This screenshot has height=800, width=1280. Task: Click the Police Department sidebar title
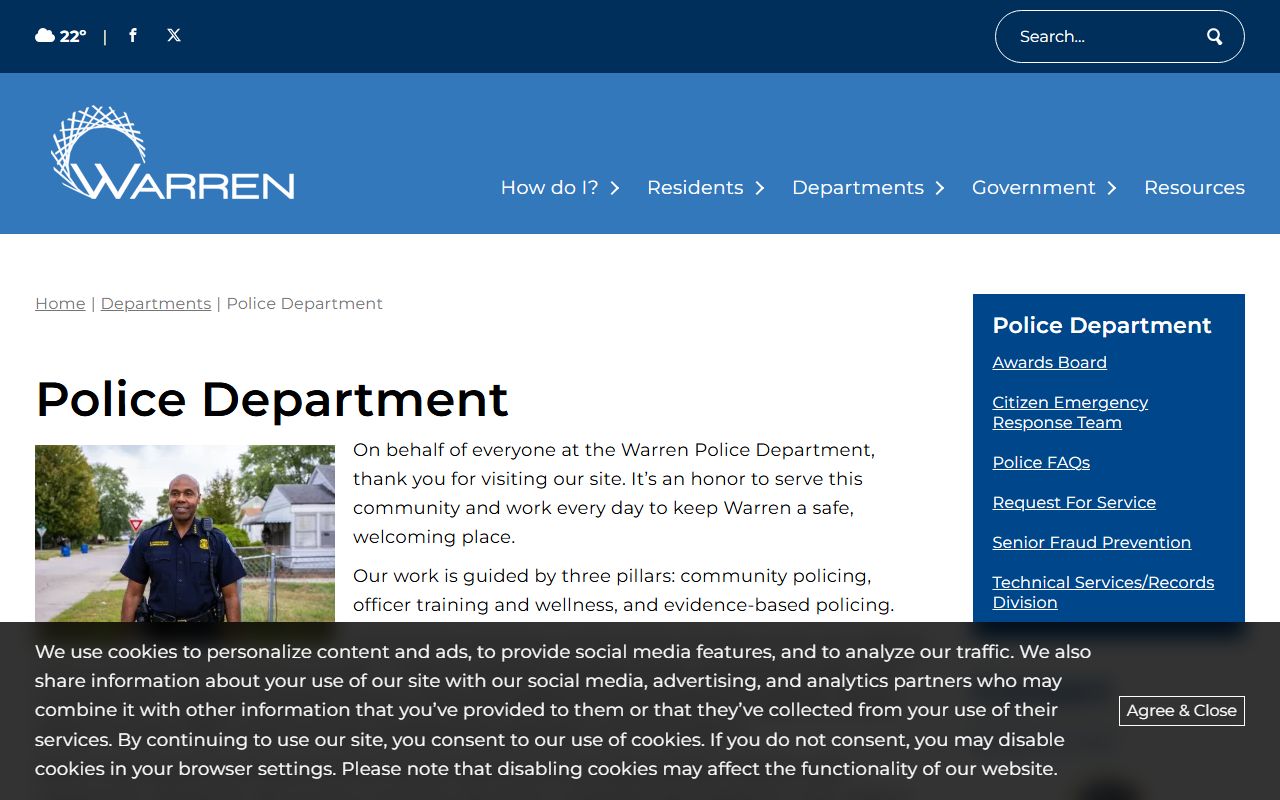[1102, 326]
